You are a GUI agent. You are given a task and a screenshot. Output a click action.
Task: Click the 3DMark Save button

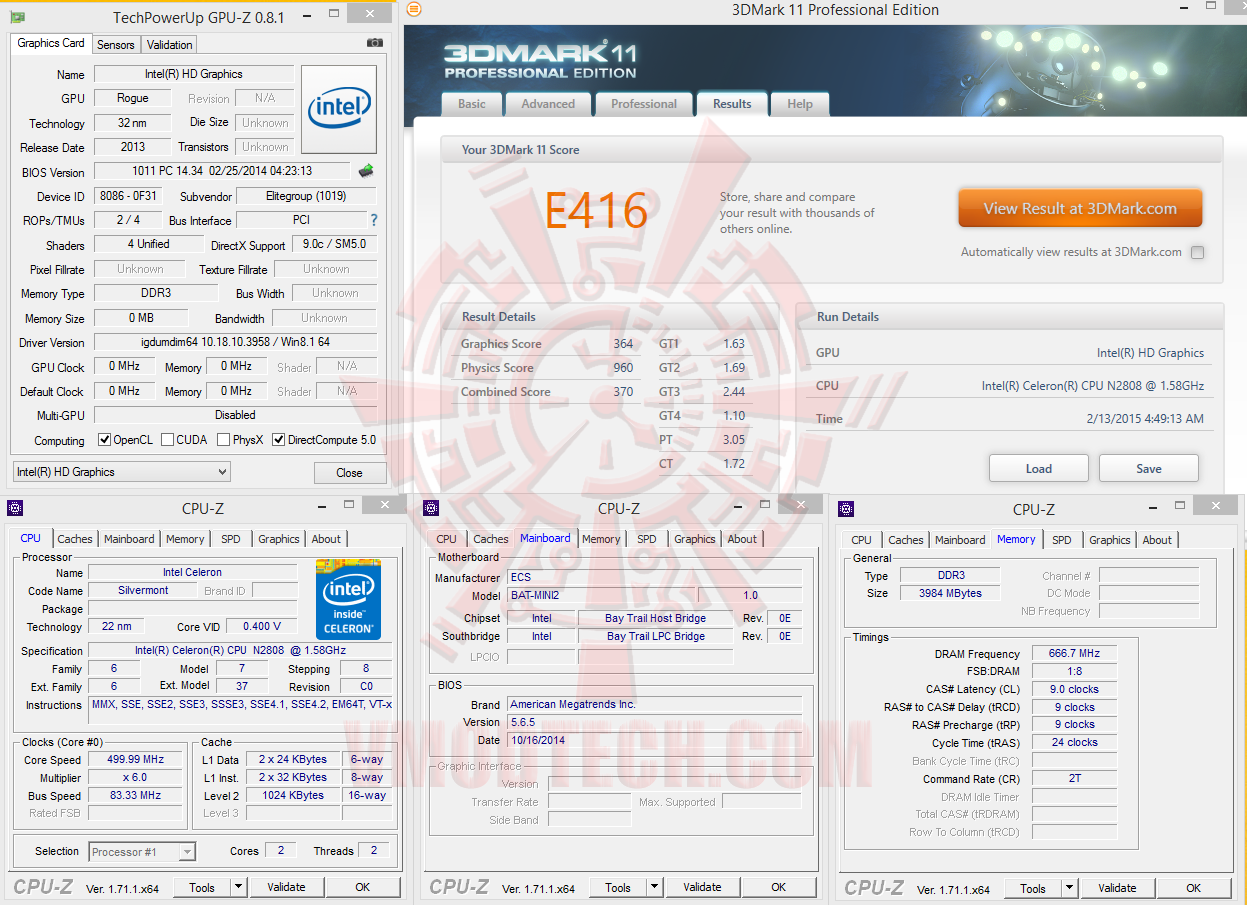click(1149, 468)
